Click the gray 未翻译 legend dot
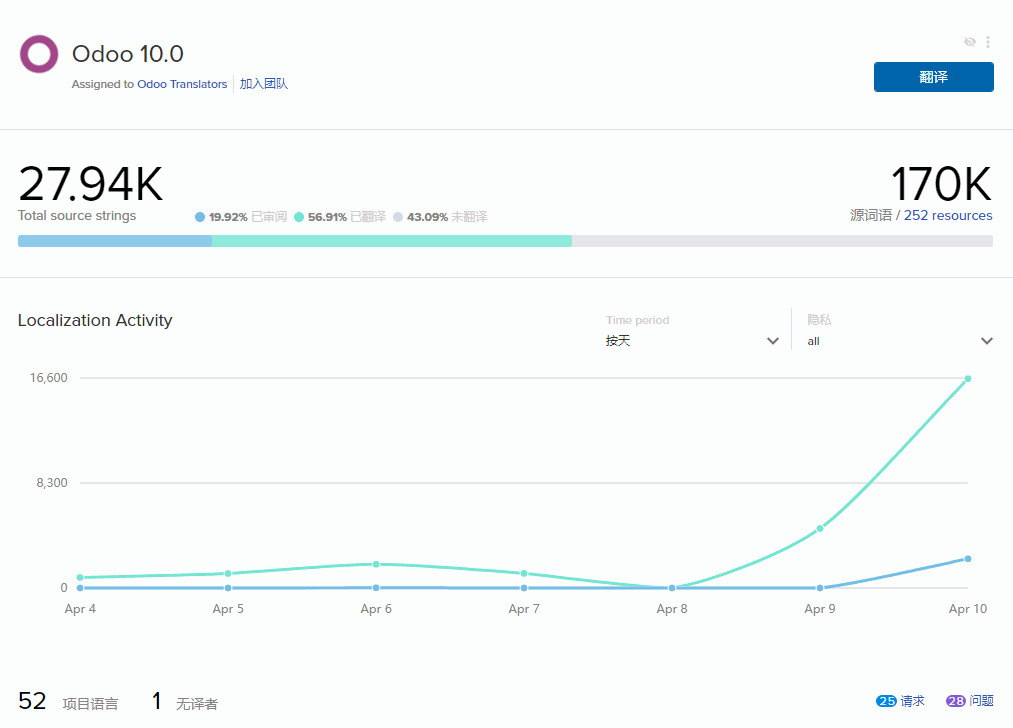This screenshot has width=1013, height=728. (x=398, y=217)
